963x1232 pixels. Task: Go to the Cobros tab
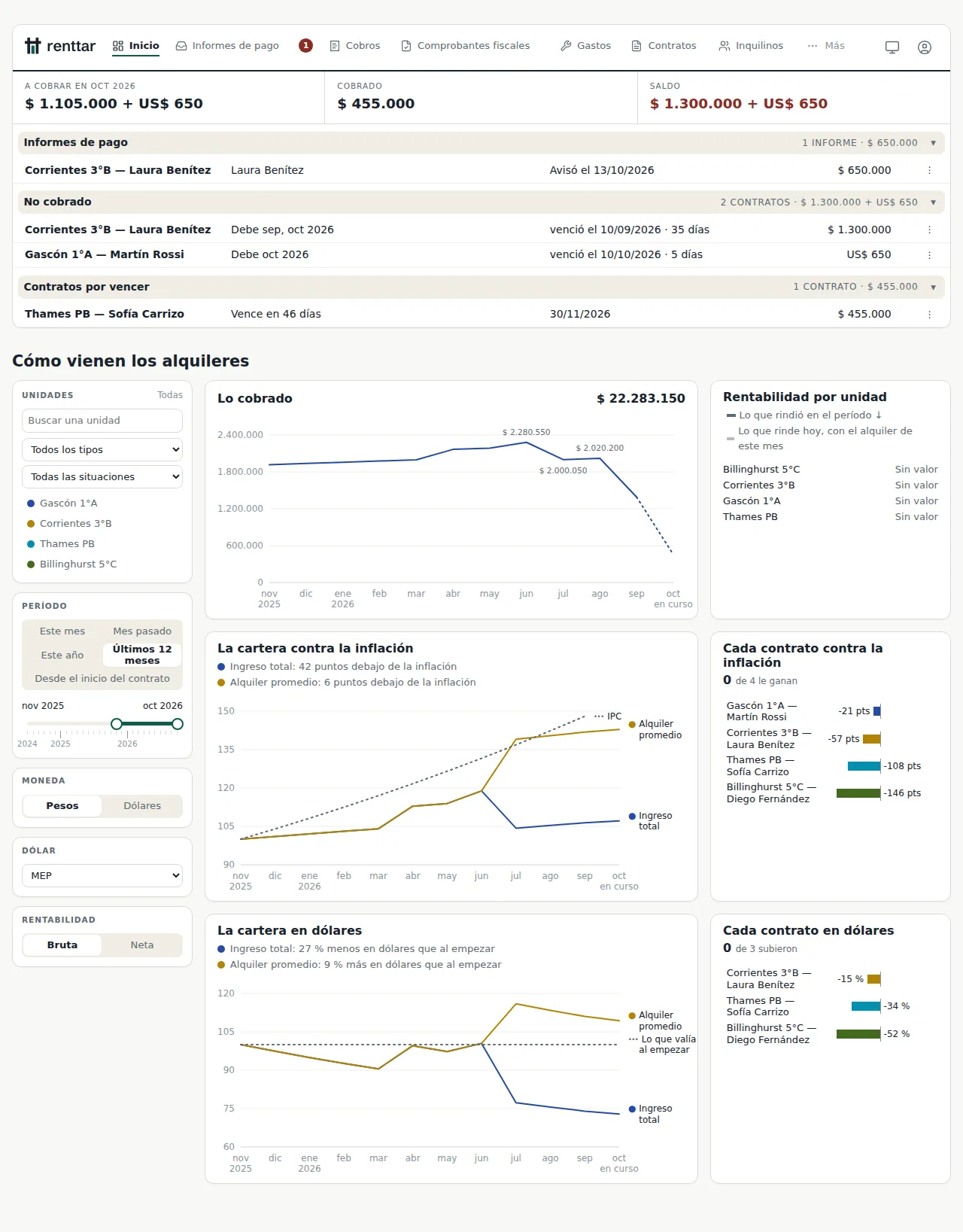click(355, 46)
